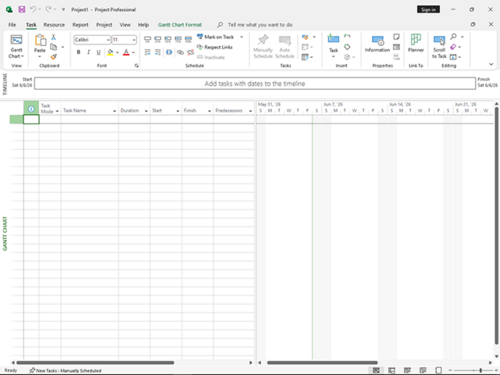The image size is (500, 375).
Task: Switch to Task Usage view in status bar
Action: coord(392,370)
